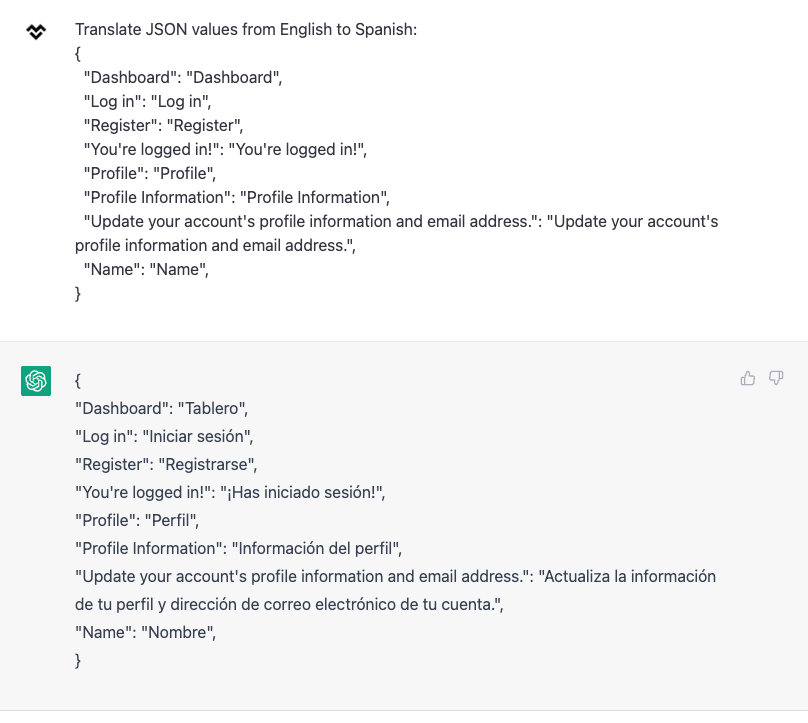Click the translated line containing "Iniciar sesión"
The width and height of the screenshot is (808, 723).
tap(164, 436)
